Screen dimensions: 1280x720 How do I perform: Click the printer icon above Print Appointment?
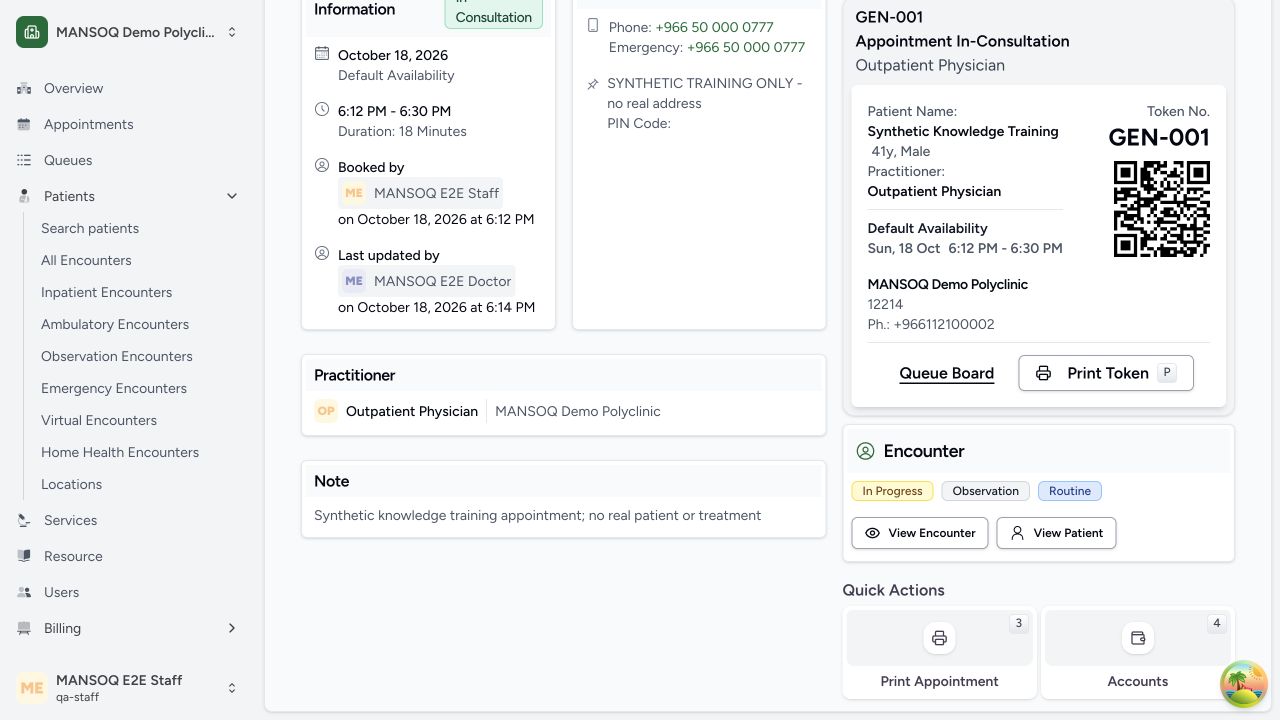(x=939, y=638)
